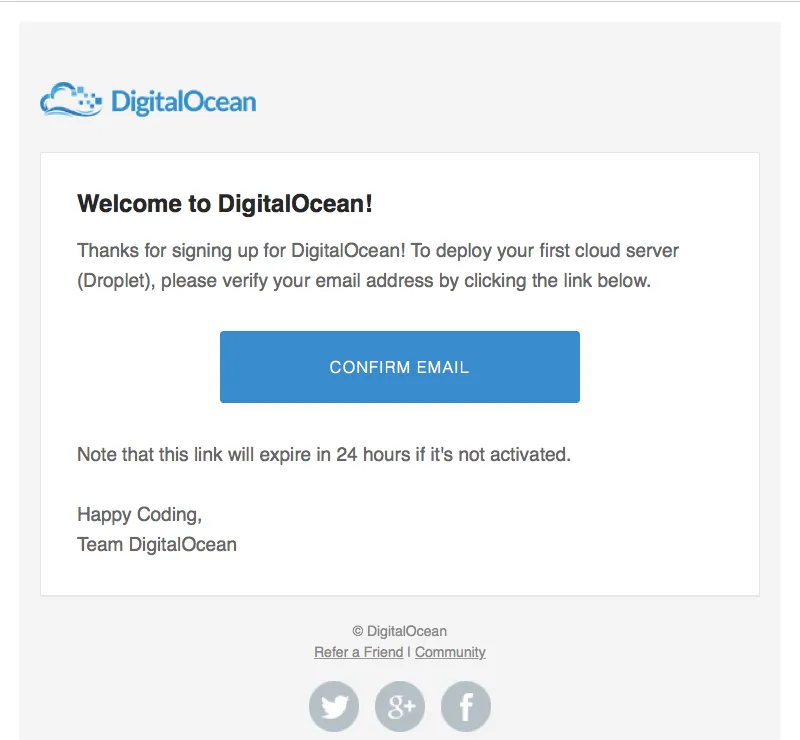Viewport: 800px width, 740px height.
Task: Click the © DigitalOcean copyright text
Action: pos(400,631)
